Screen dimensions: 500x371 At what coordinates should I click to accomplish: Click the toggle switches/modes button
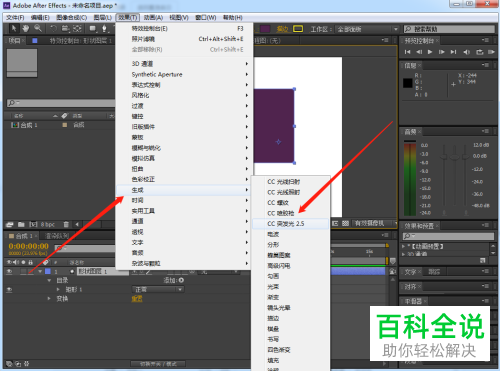coord(158,364)
